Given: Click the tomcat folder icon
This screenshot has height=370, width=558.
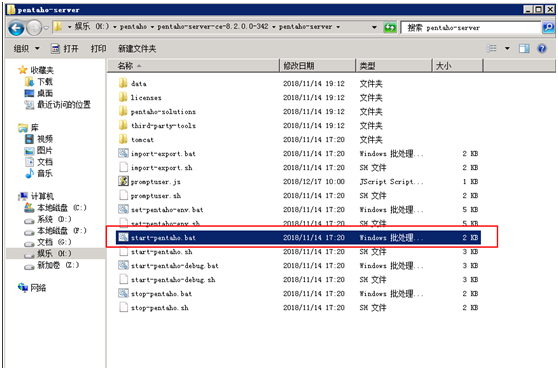Looking at the screenshot, I should (123, 139).
